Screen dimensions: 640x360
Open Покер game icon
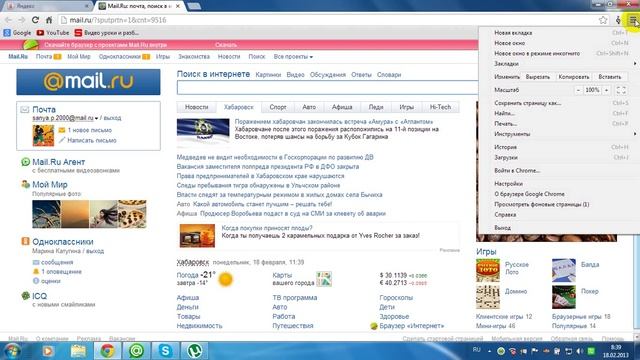[564, 297]
